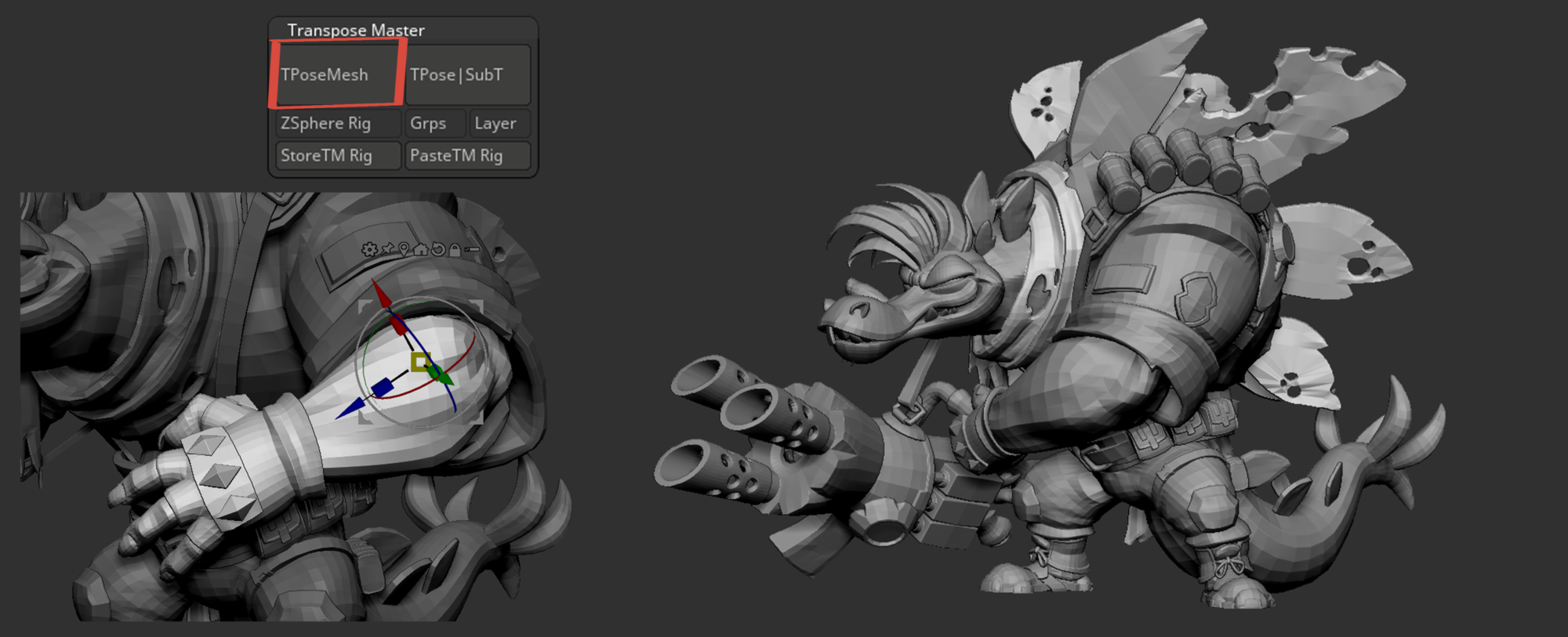The image size is (1568, 637).
Task: Click the red scale cube on the Gizmo
Action: tap(398, 324)
